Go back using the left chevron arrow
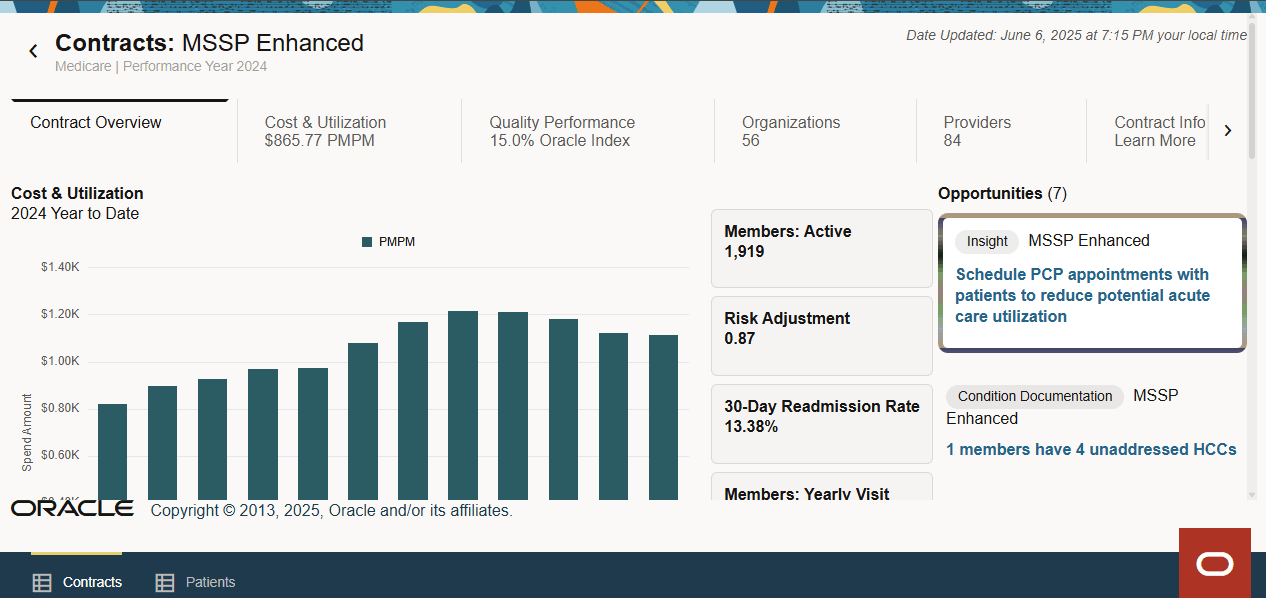 click(33, 51)
